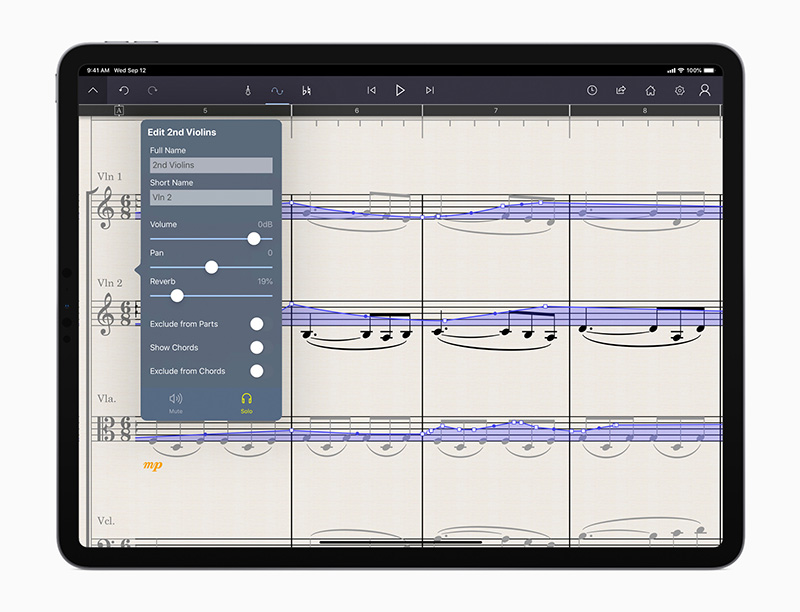
Task: Return home via the house icon
Action: tap(650, 89)
